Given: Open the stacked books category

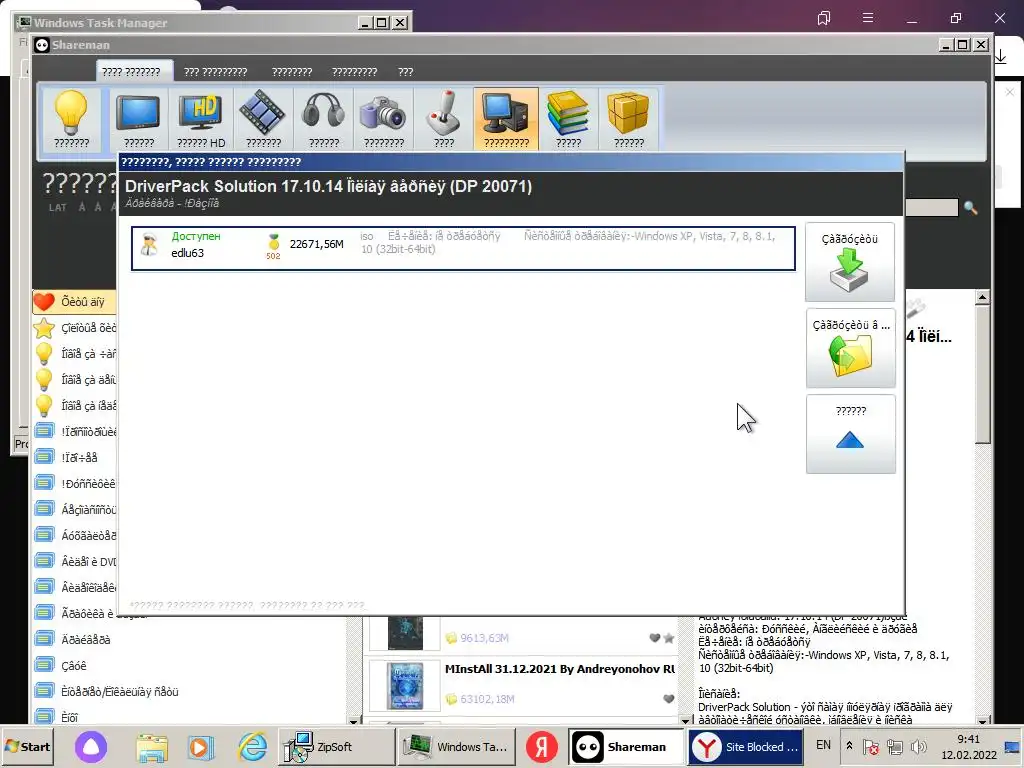Looking at the screenshot, I should [x=568, y=119].
